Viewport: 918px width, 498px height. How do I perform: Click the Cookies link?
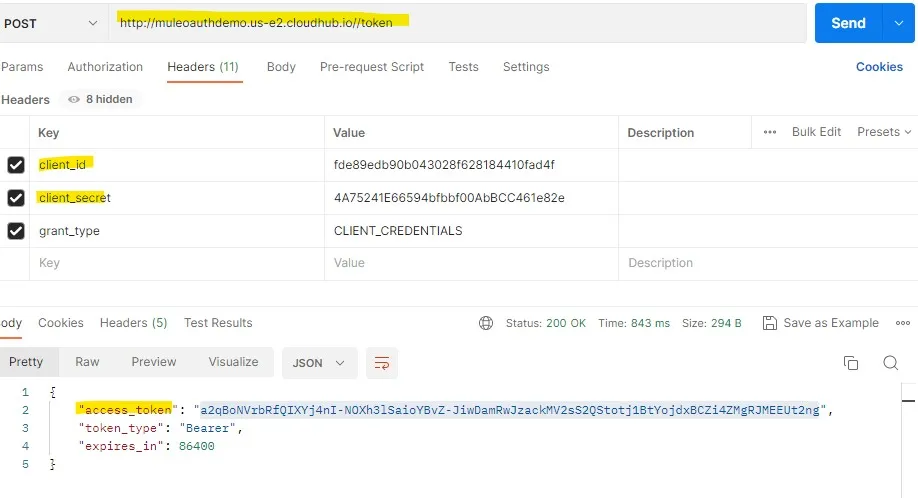(879, 67)
